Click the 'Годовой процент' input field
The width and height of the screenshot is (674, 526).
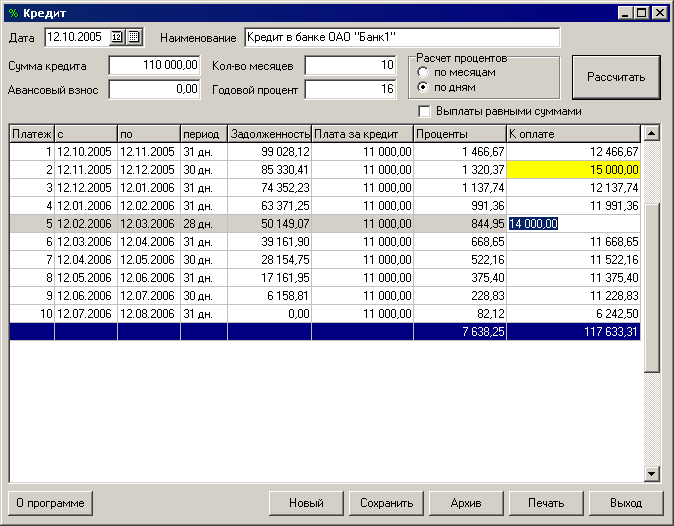click(350, 89)
